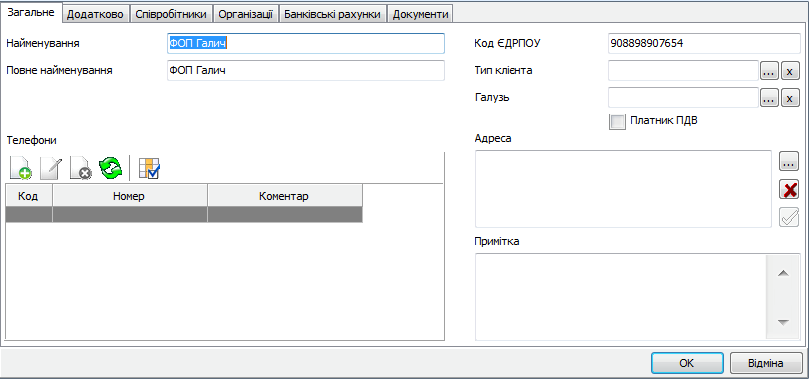809x379 pixels.
Task: Clear the address with the red X
Action: point(789,190)
